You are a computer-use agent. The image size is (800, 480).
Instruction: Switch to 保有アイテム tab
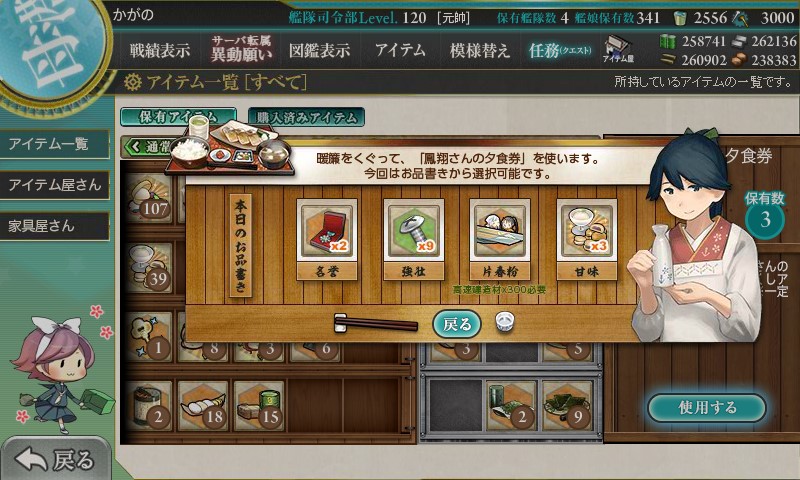click(x=178, y=117)
